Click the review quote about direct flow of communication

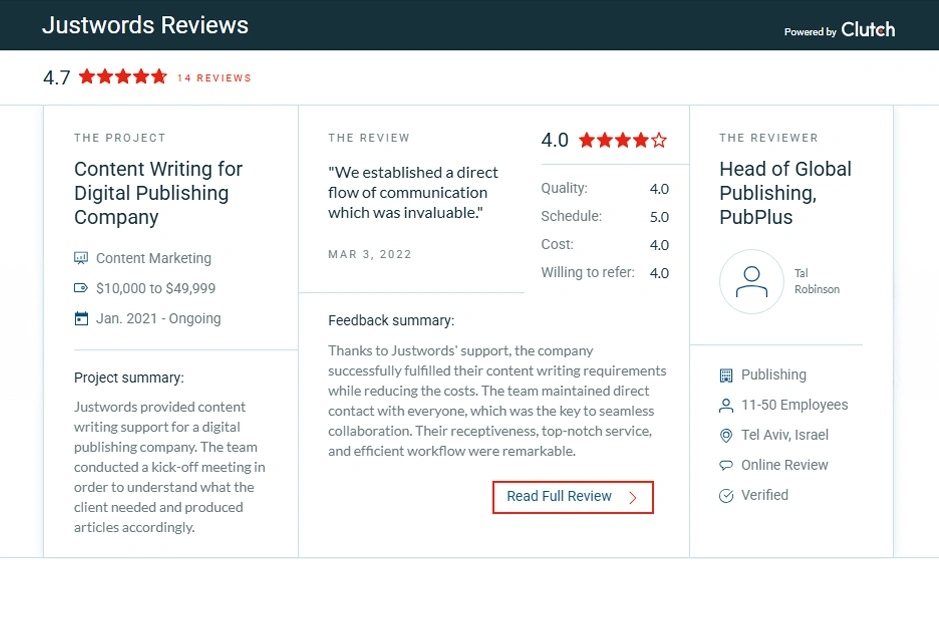click(413, 193)
